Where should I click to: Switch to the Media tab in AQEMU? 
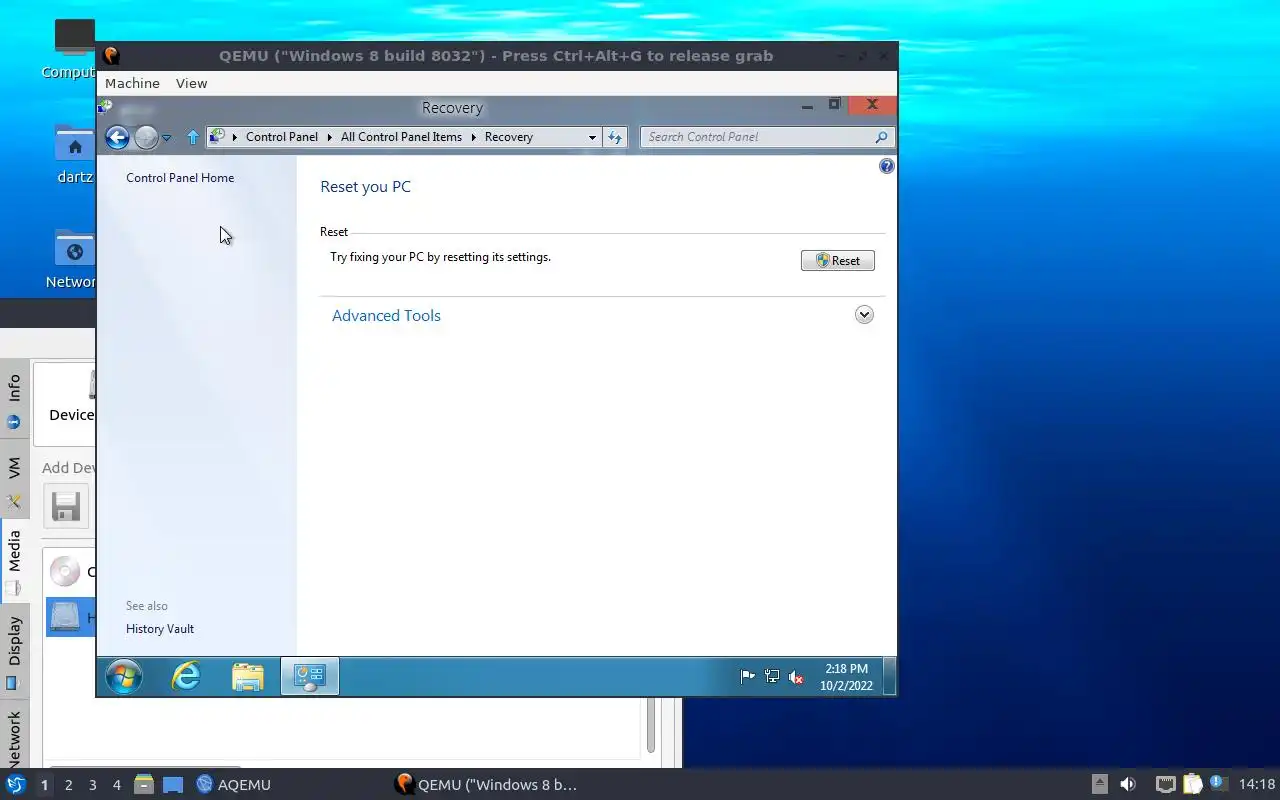coord(14,562)
